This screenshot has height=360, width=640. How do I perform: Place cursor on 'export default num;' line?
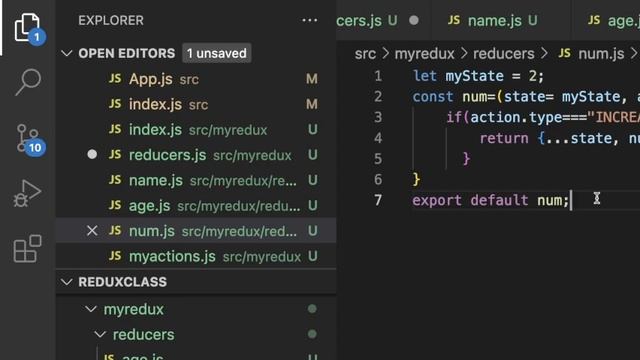(491, 200)
